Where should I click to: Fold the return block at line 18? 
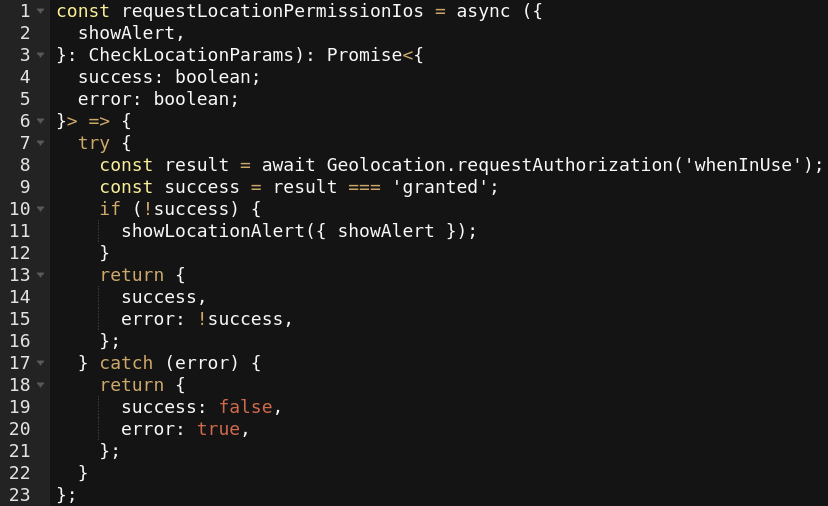[41, 385]
